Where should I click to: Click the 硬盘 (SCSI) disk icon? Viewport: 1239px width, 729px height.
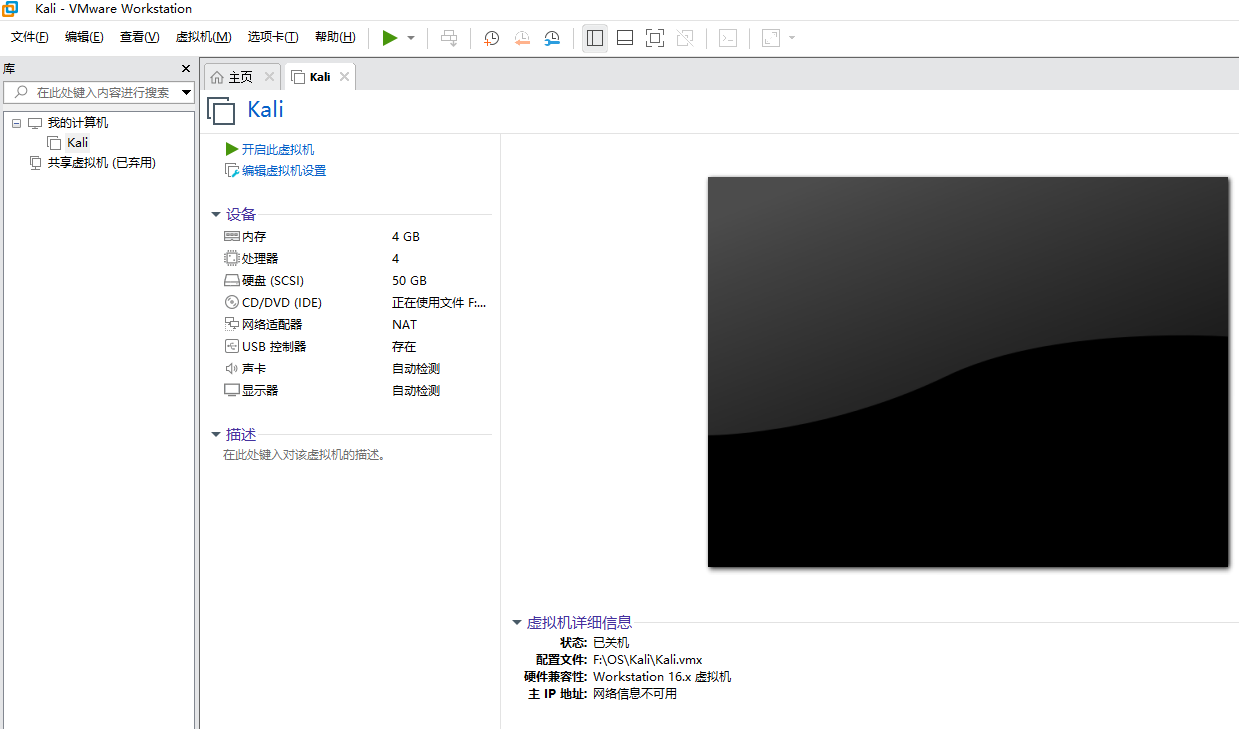tap(232, 281)
